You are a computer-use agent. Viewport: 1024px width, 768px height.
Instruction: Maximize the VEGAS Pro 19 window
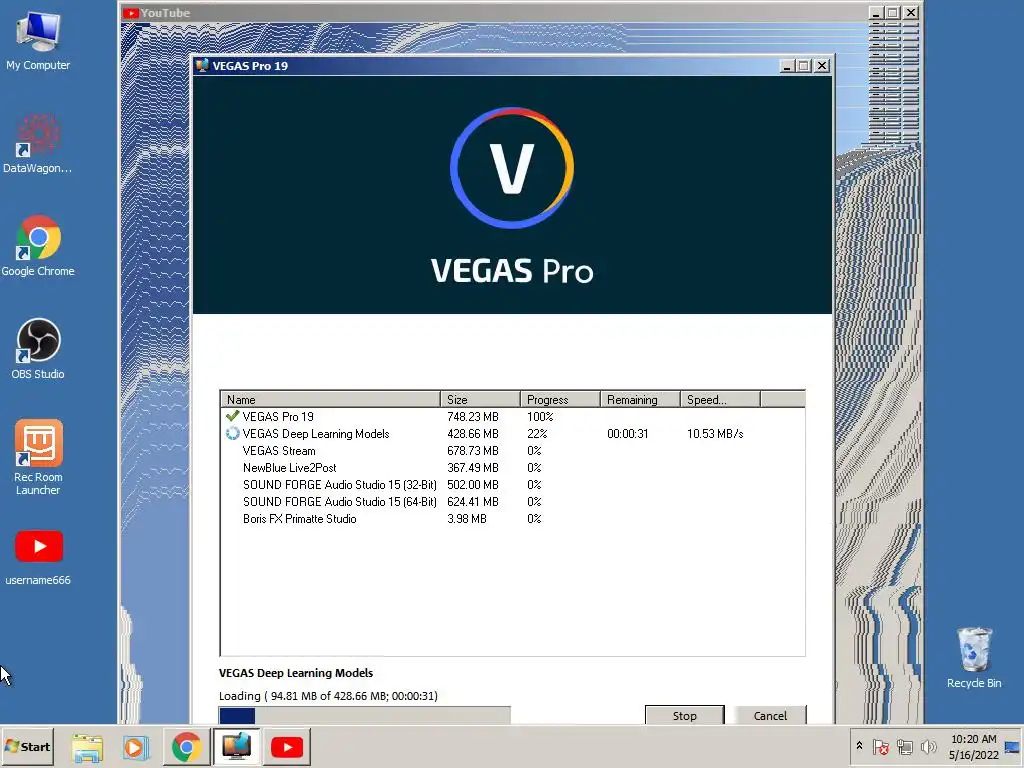[x=804, y=66]
